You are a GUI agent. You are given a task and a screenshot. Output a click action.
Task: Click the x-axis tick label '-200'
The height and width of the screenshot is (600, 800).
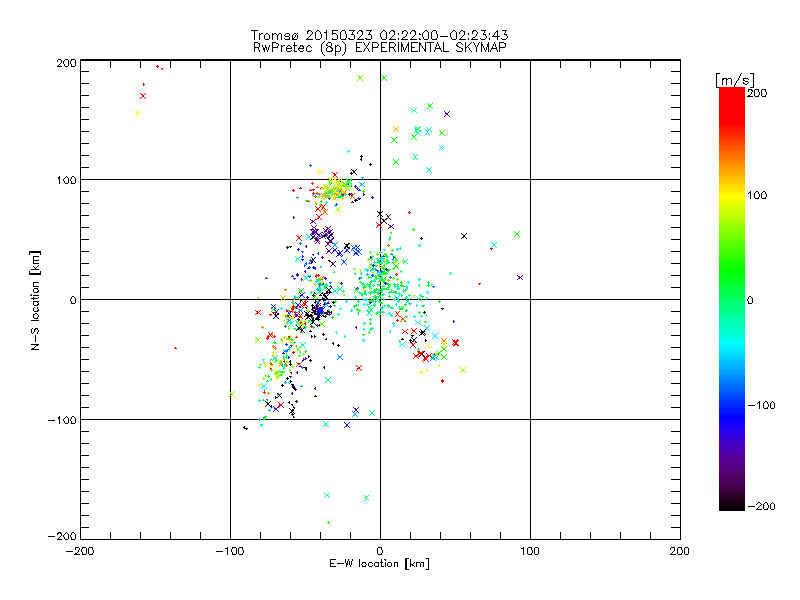(80, 552)
